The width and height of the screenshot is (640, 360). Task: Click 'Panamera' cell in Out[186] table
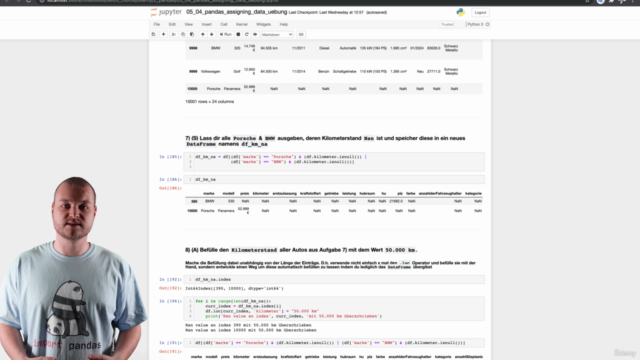226,211
